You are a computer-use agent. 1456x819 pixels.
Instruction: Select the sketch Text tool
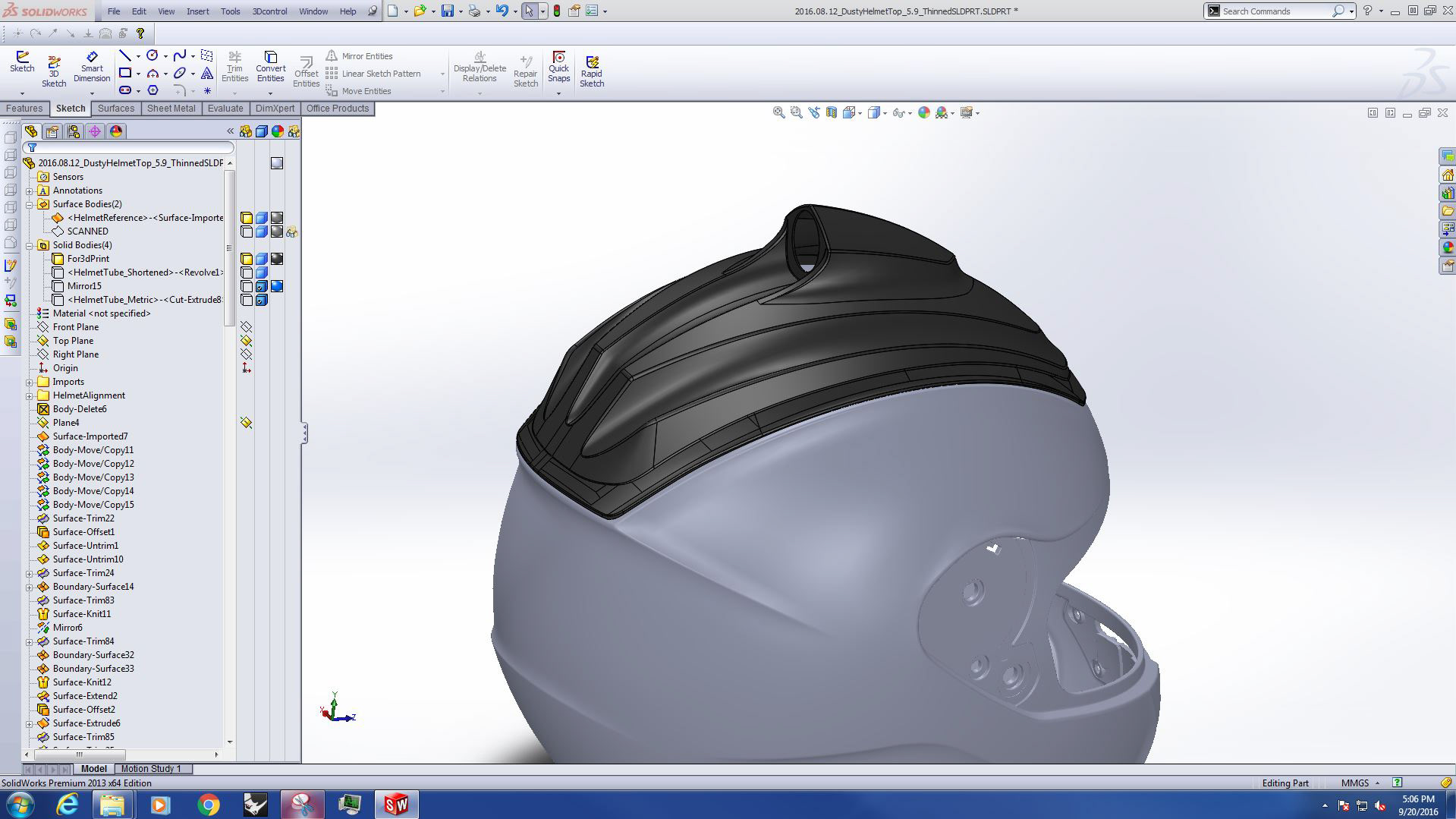point(207,73)
